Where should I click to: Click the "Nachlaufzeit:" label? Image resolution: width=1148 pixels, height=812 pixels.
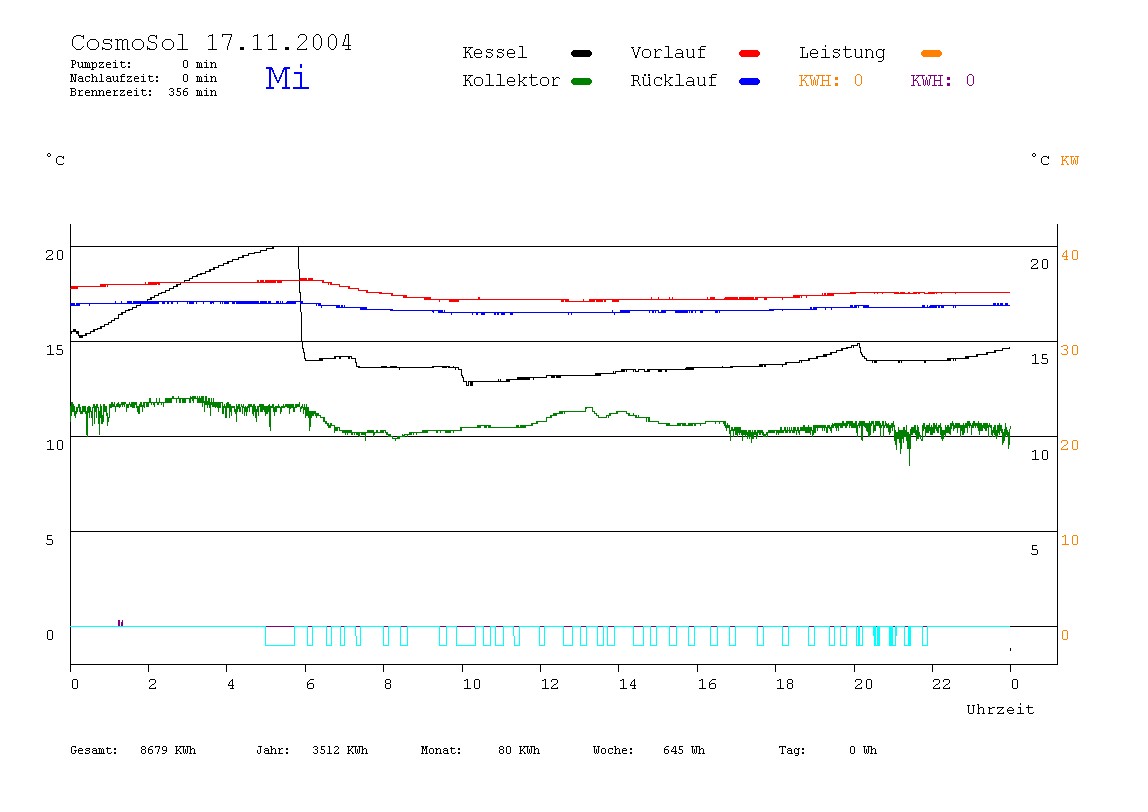pos(114,78)
